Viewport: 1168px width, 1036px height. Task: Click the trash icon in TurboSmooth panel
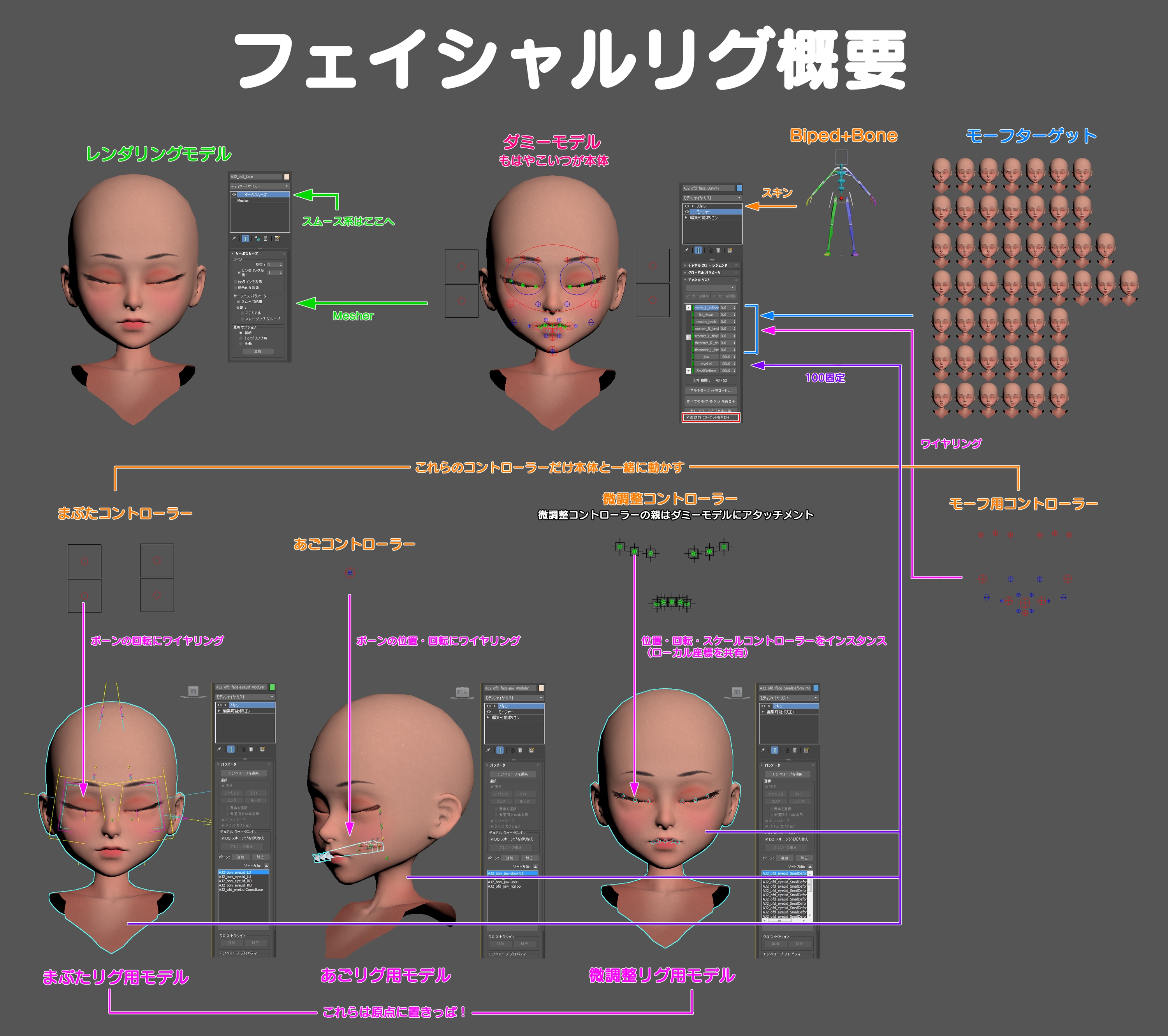266,239
